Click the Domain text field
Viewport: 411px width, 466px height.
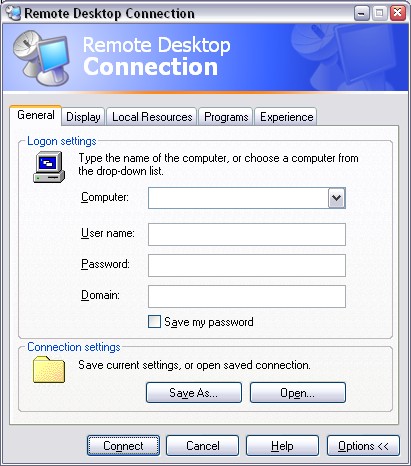point(247,296)
